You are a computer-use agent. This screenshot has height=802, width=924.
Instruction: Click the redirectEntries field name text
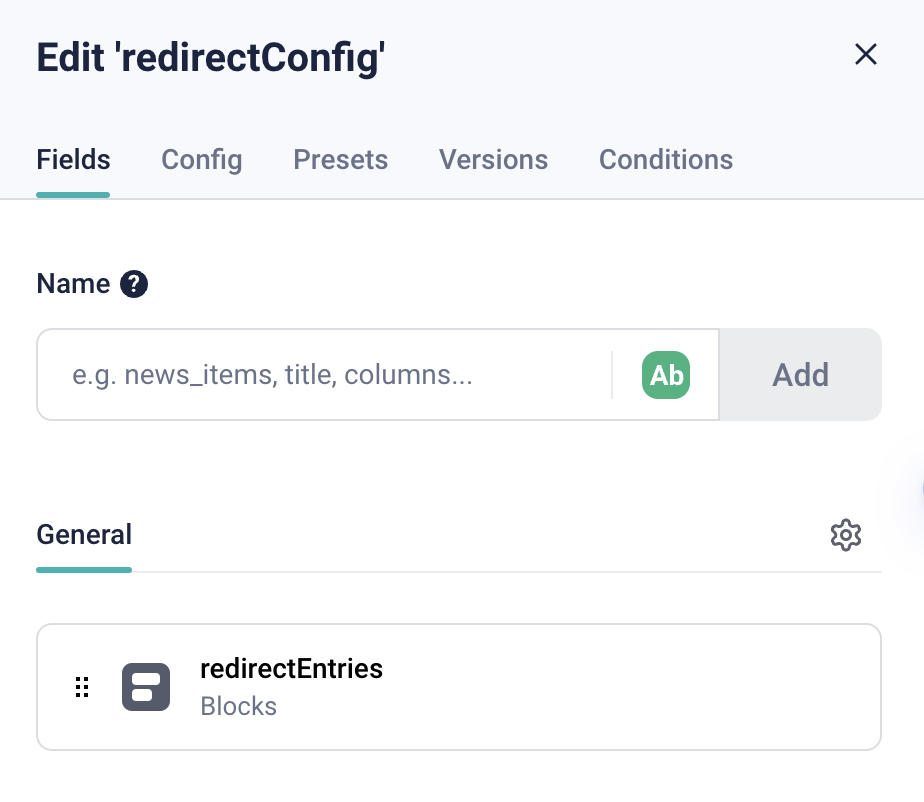pyautogui.click(x=291, y=669)
